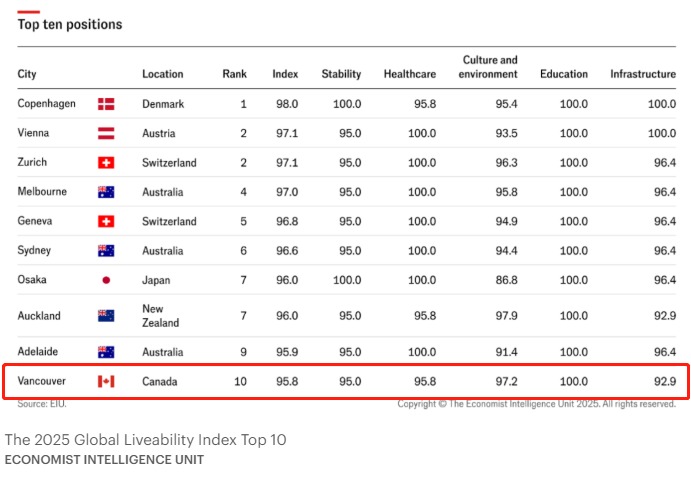Click the Canada flag icon beside Vancouver

(106, 381)
